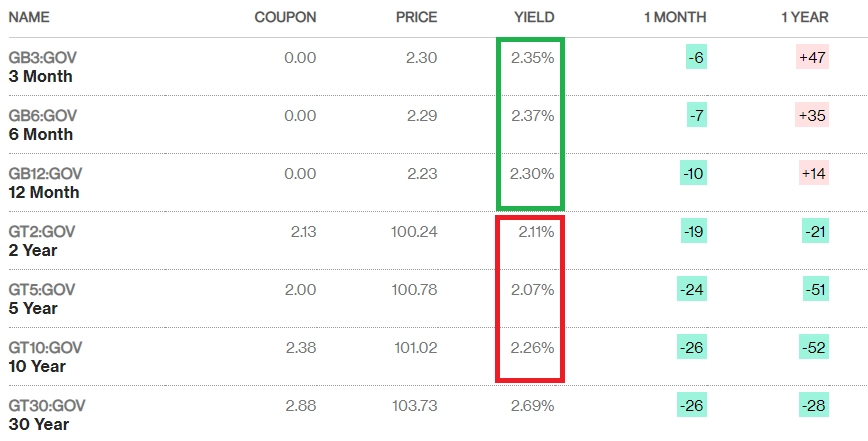Click the -6 one-month change badge
This screenshot has width=868, height=441.
click(696, 57)
